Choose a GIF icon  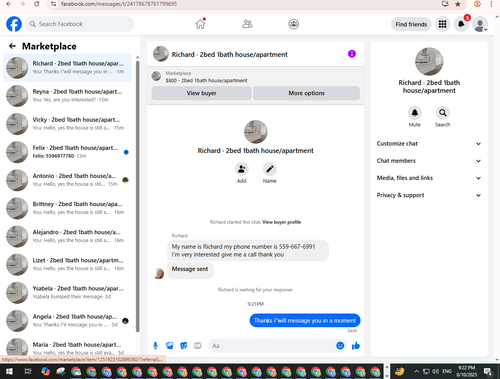click(x=197, y=346)
